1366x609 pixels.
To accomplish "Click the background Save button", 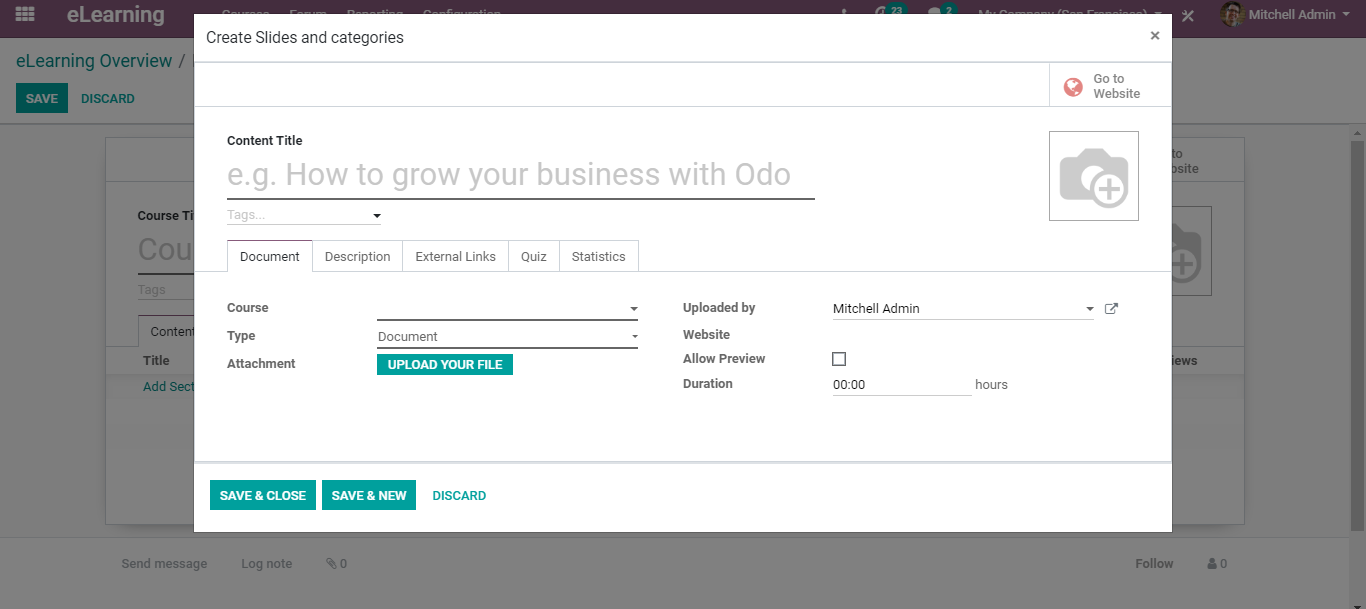I will click(42, 98).
